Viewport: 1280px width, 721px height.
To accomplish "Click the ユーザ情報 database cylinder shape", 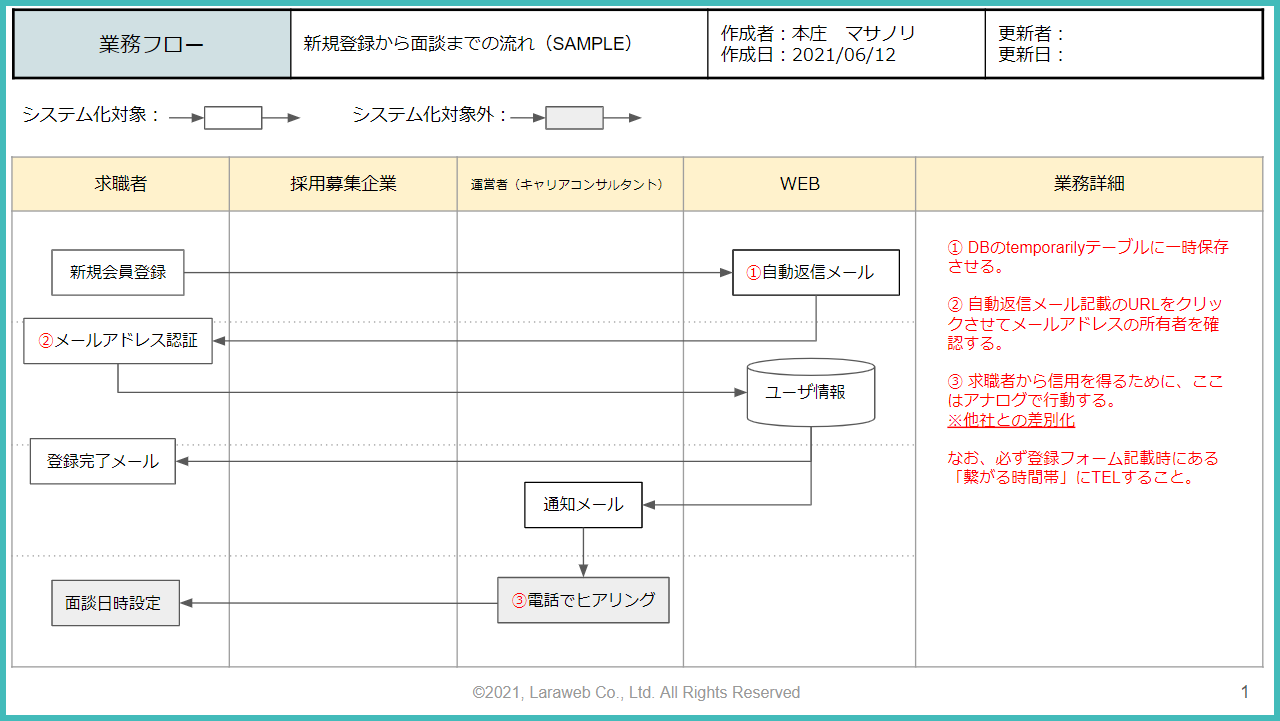I will (810, 393).
